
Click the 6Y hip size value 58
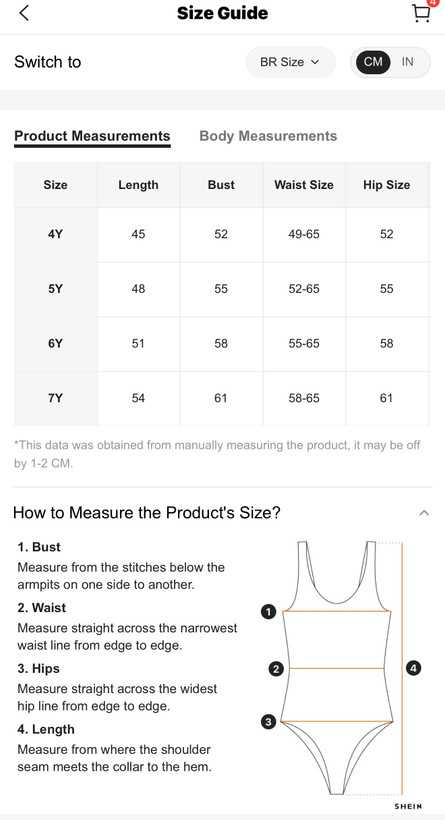[x=386, y=344]
